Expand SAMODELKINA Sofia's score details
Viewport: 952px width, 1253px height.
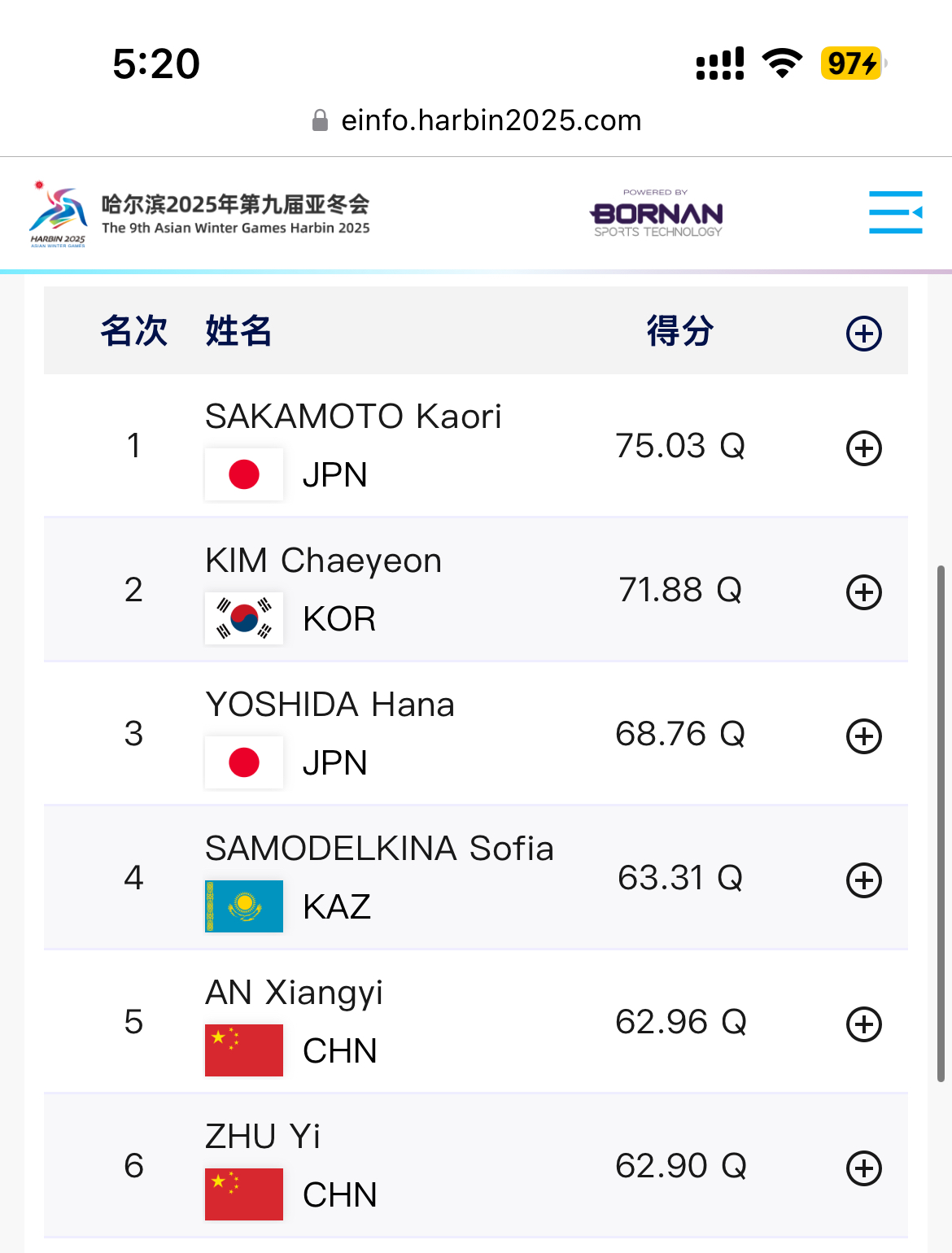click(x=864, y=880)
